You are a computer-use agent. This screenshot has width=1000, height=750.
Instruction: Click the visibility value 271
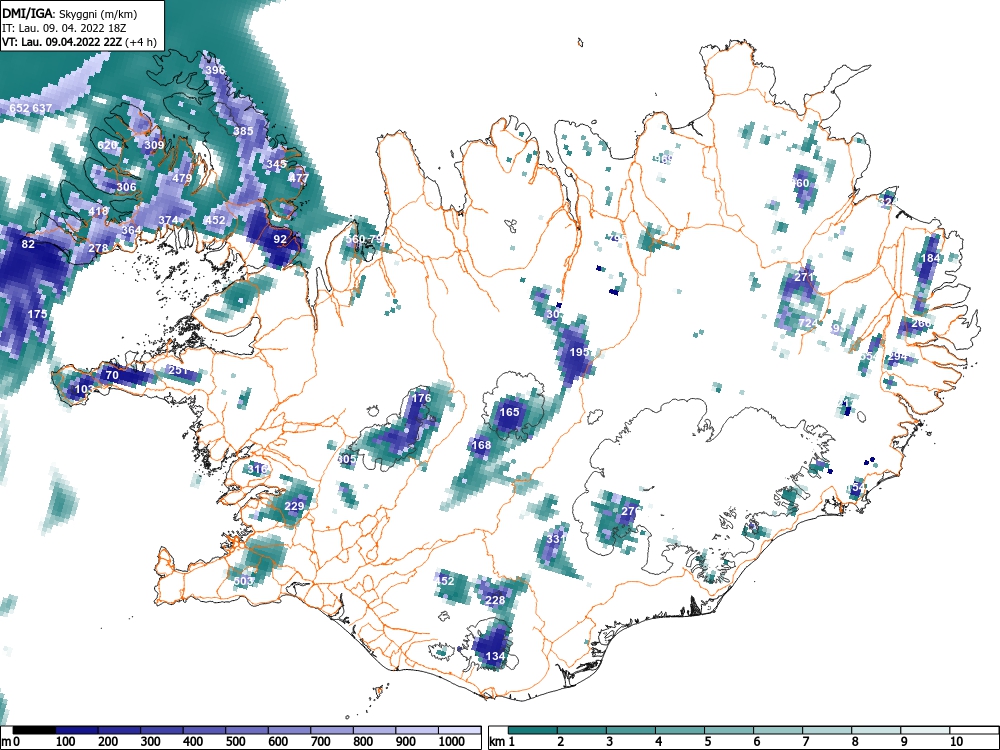804,277
